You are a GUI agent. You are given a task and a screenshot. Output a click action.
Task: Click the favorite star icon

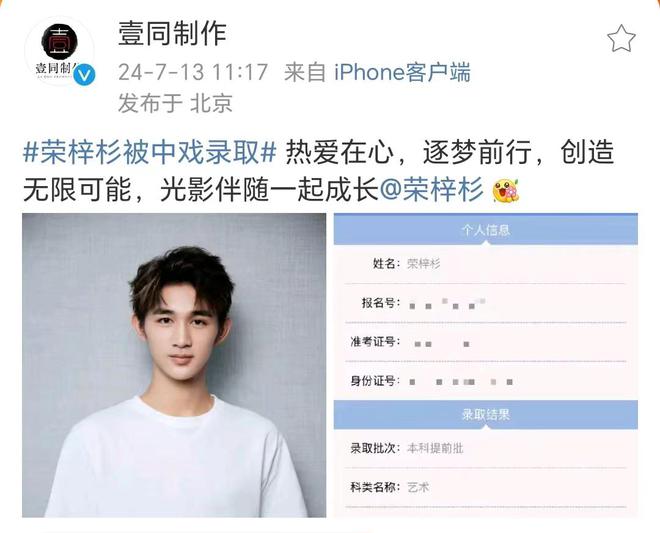point(621,39)
